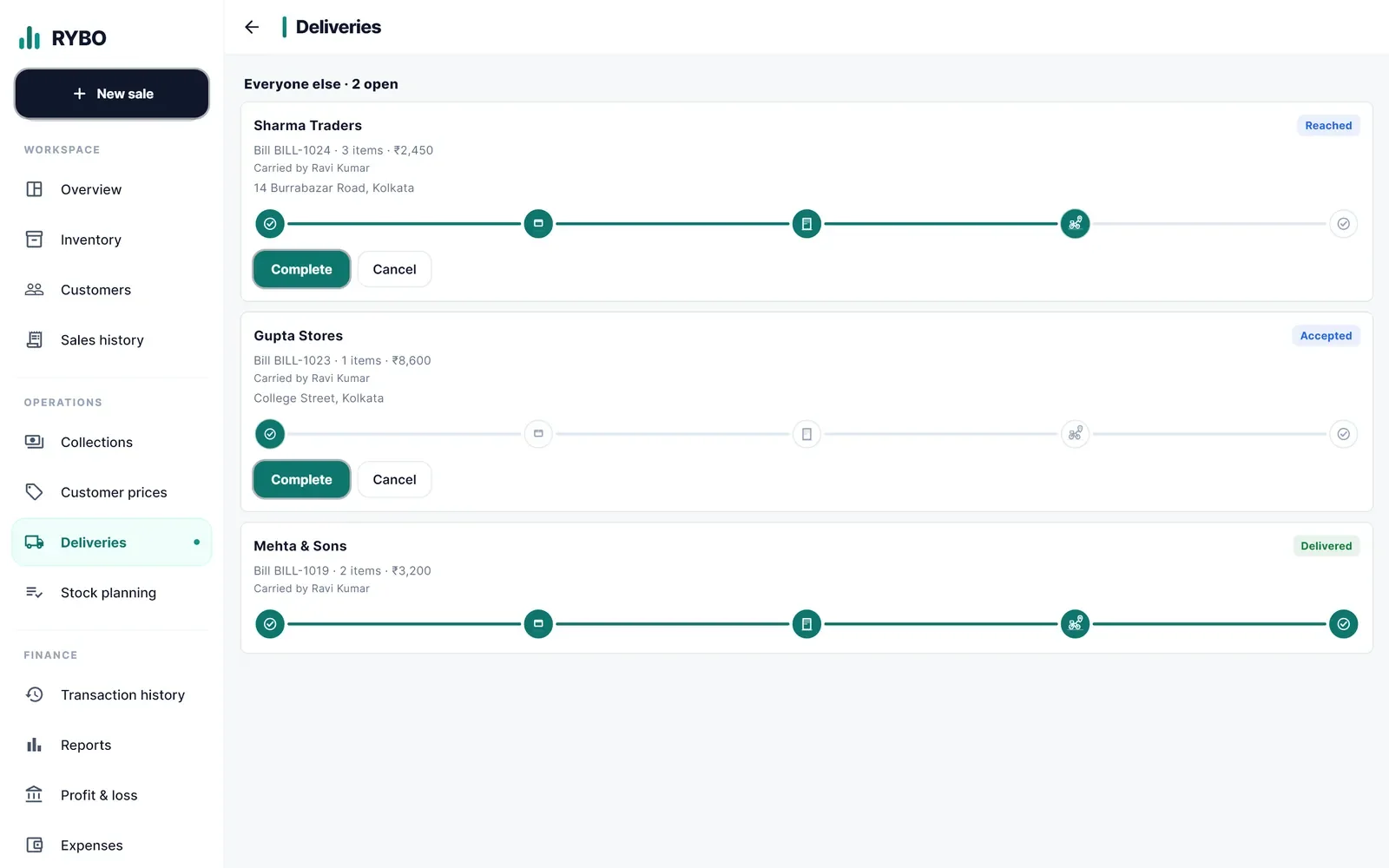1389x868 pixels.
Task: Click address 14 Burrabazar Road, Kolkata
Action: pos(333,187)
